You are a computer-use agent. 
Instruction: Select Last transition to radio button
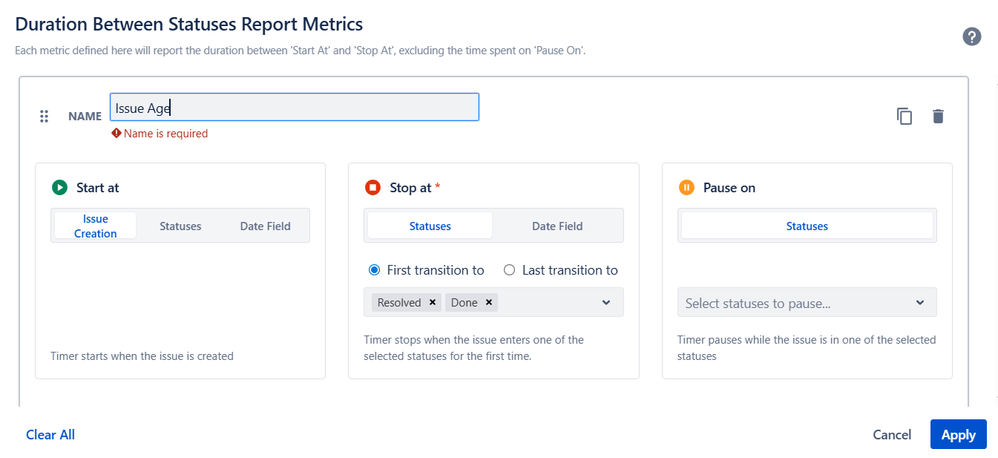509,270
